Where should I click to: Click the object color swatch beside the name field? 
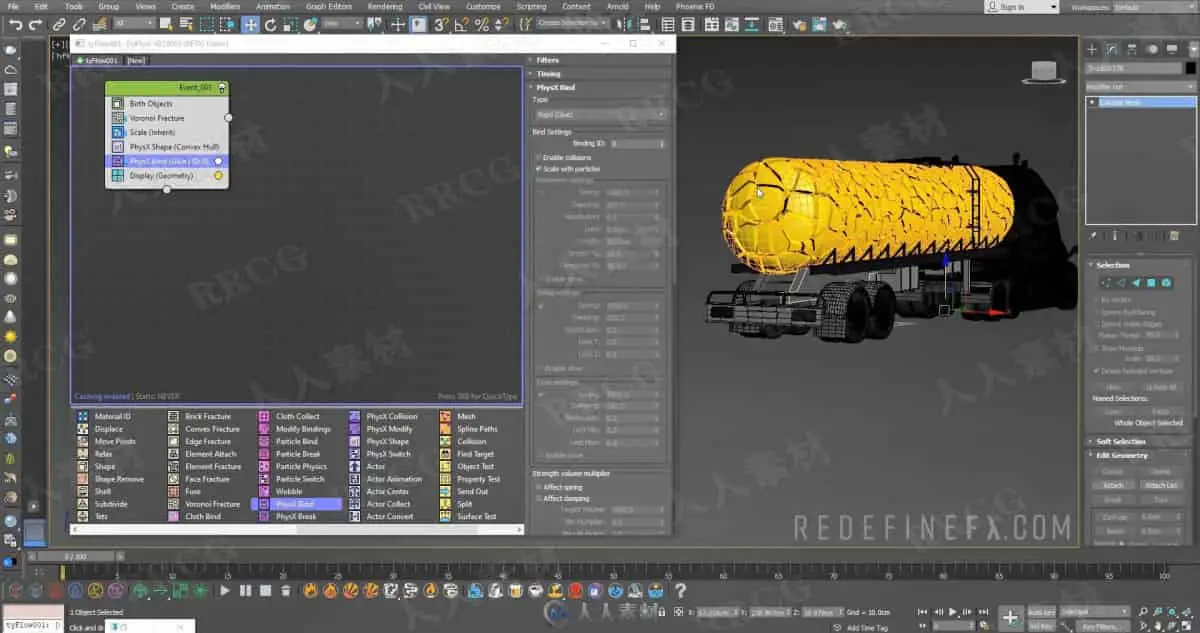coord(1190,68)
